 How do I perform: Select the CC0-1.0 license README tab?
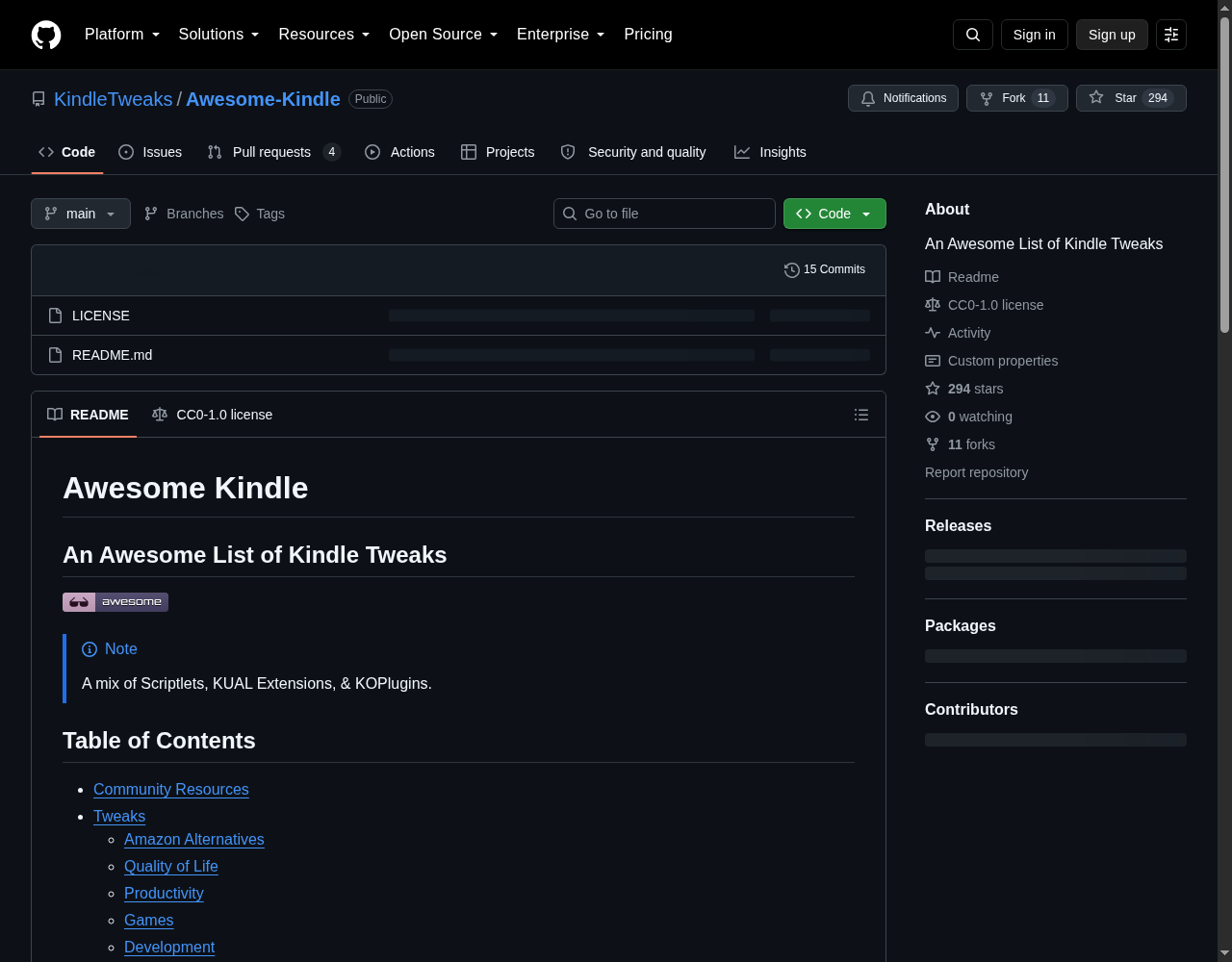(x=213, y=415)
